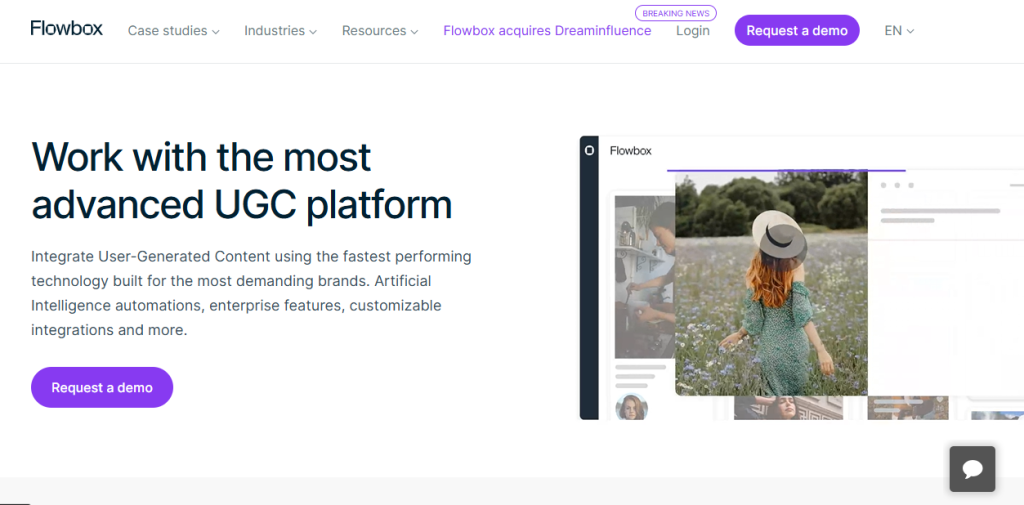Expand the Industries dropdown menu

280,31
